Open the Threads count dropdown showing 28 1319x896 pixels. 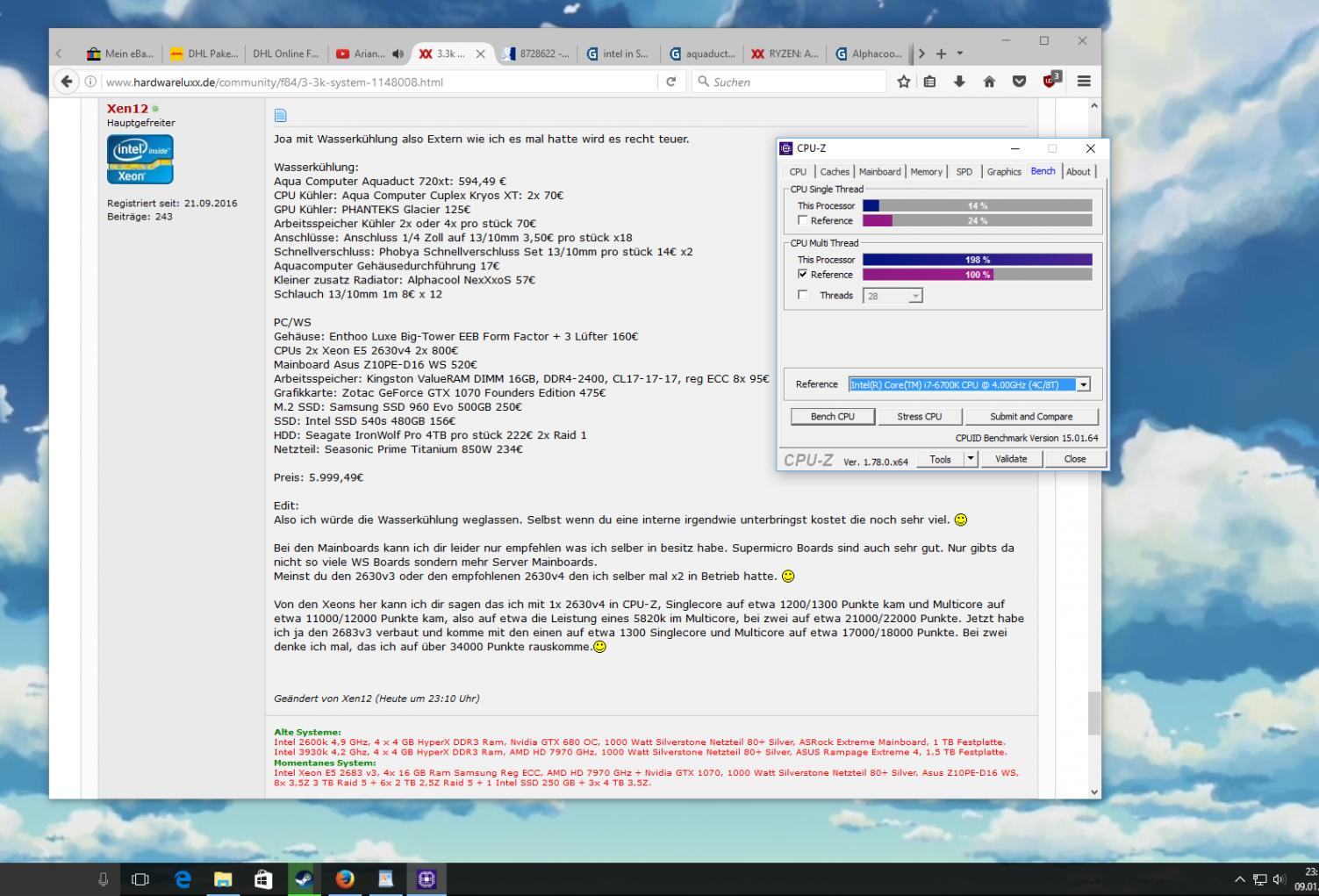pyautogui.click(x=915, y=296)
